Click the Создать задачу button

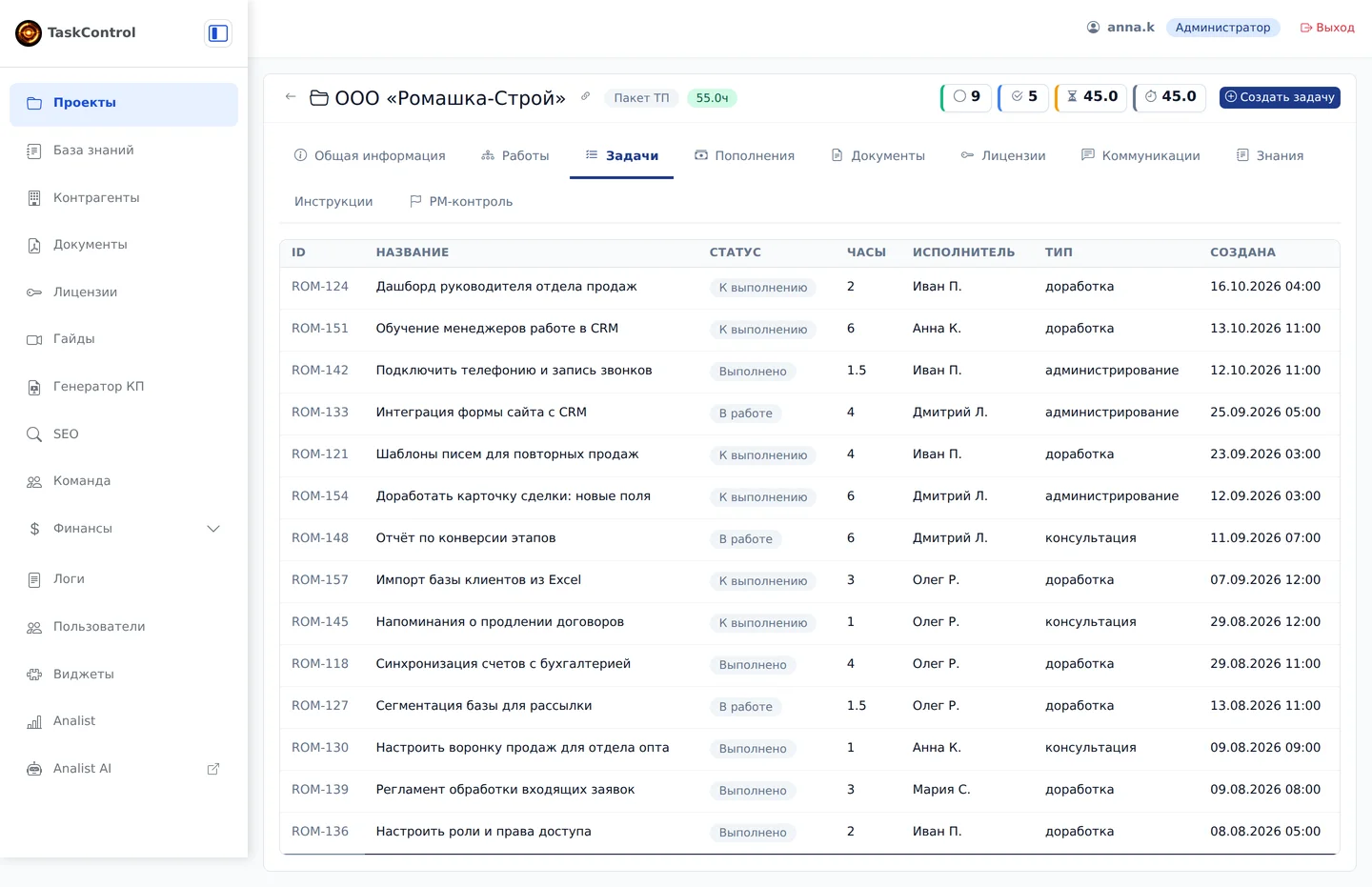pos(1280,97)
